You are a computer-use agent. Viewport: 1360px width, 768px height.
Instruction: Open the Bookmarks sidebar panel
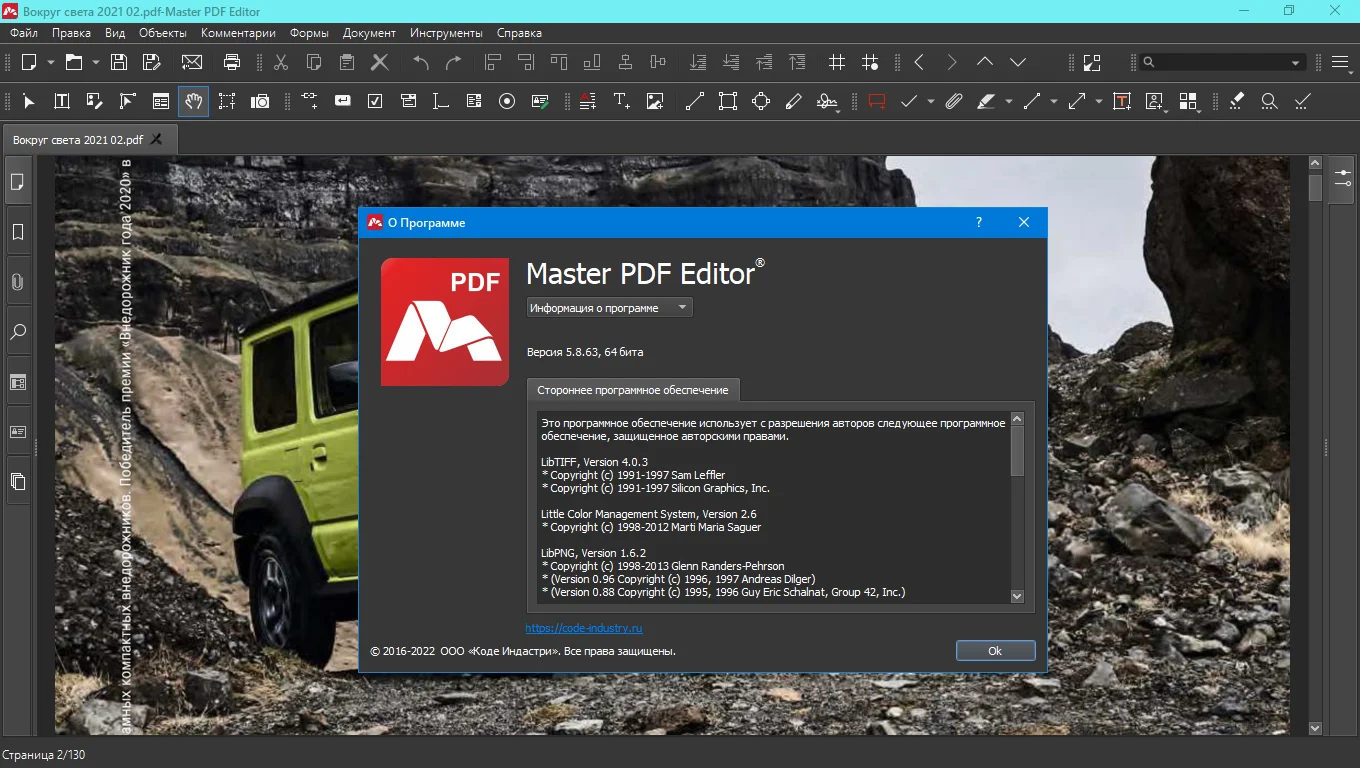(x=18, y=232)
